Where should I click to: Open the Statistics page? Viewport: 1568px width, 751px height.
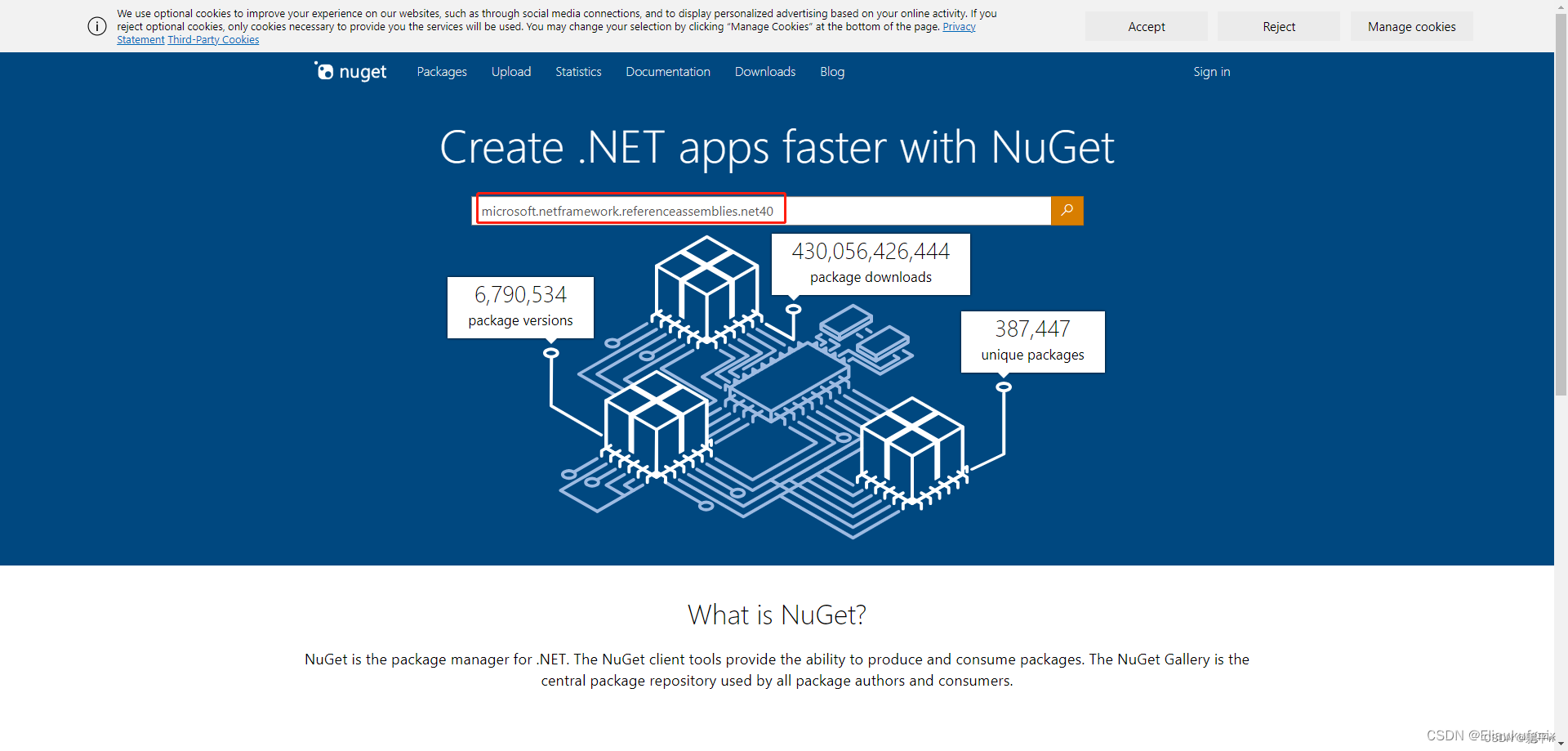(x=578, y=72)
